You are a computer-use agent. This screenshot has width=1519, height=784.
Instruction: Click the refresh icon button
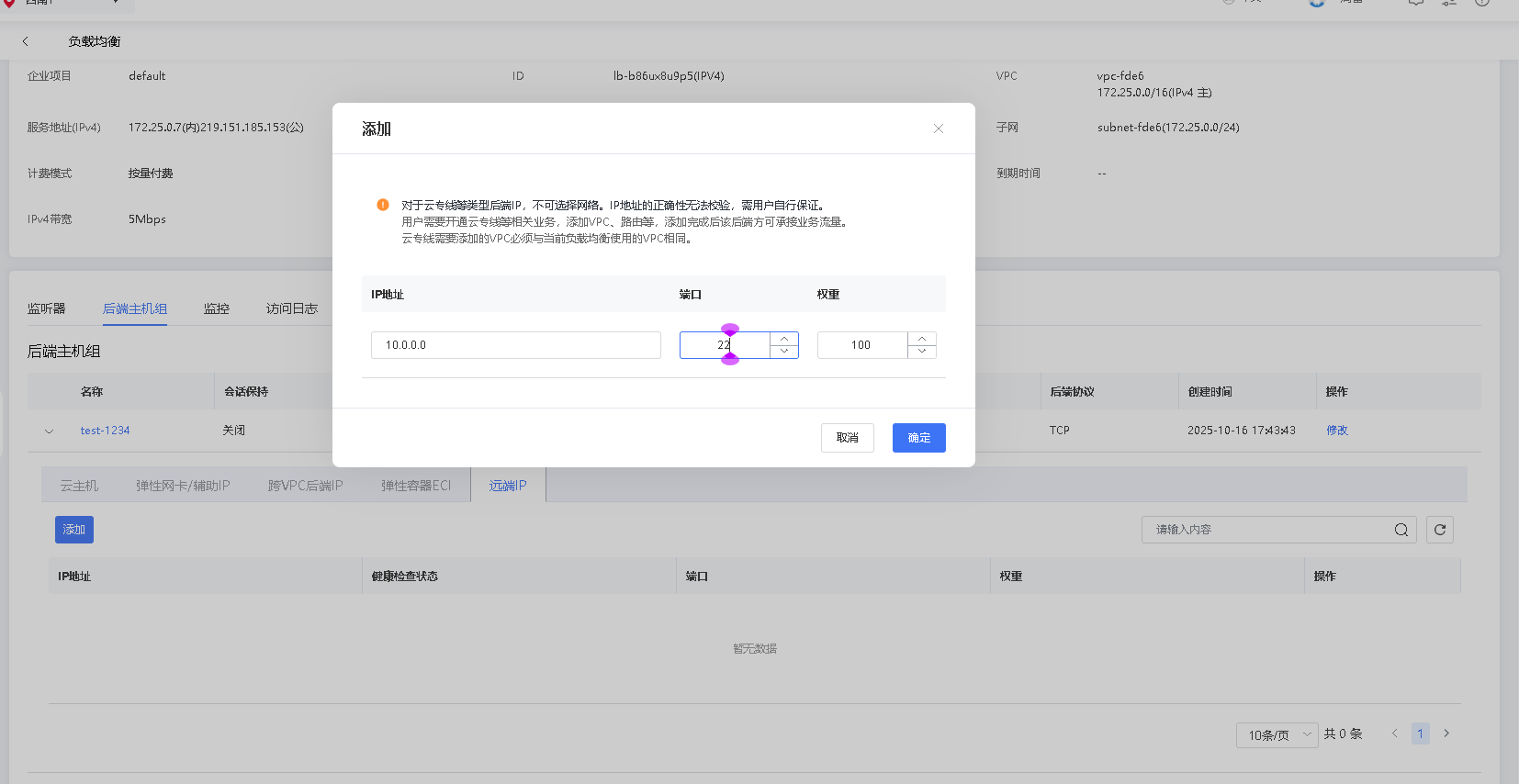point(1439,530)
